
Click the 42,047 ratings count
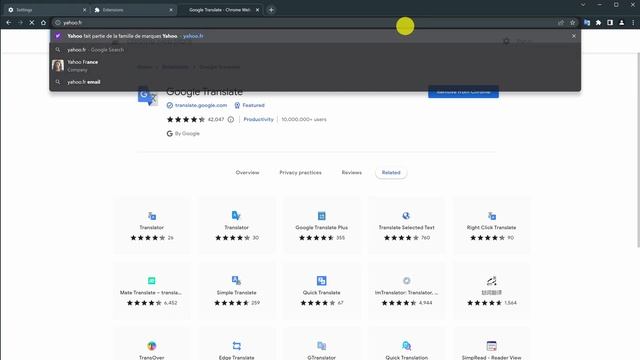216,120
